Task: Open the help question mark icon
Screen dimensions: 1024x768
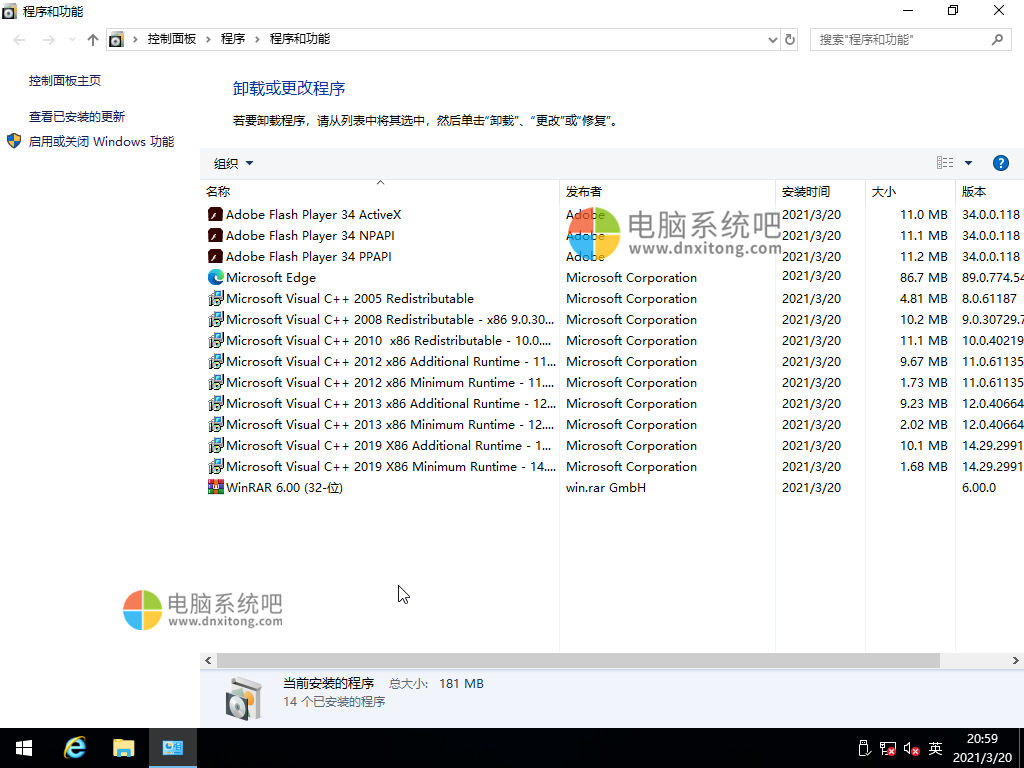Action: tap(1000, 163)
